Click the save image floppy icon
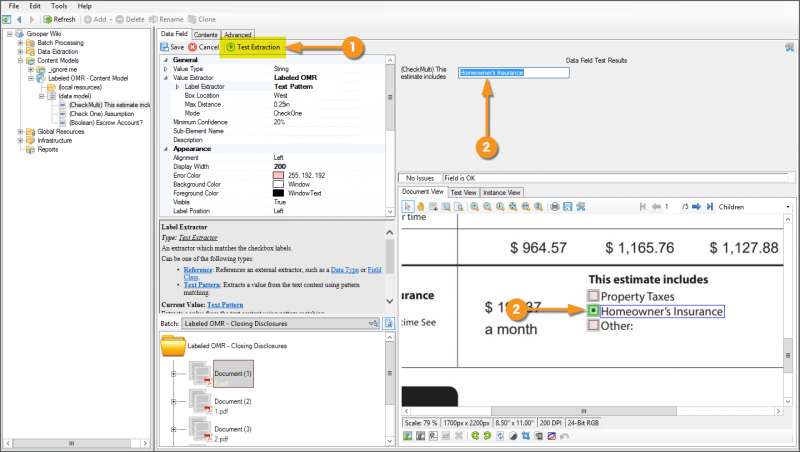The height and width of the screenshot is (452, 800). 567,207
